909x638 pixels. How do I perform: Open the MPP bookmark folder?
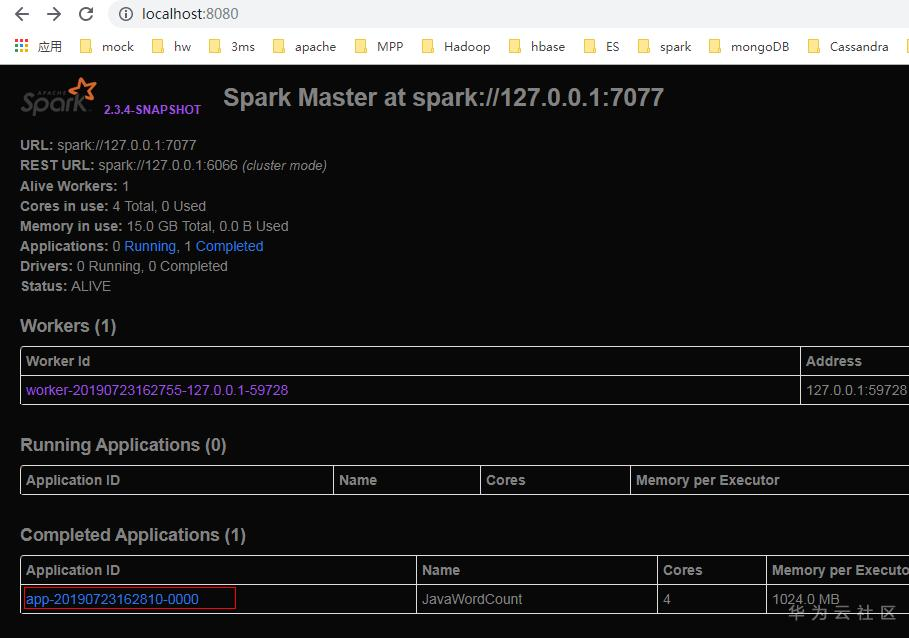[379, 46]
